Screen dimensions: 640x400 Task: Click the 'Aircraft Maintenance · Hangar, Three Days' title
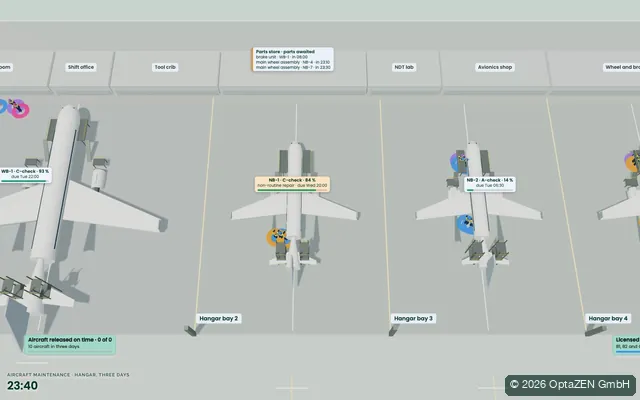coord(68,375)
